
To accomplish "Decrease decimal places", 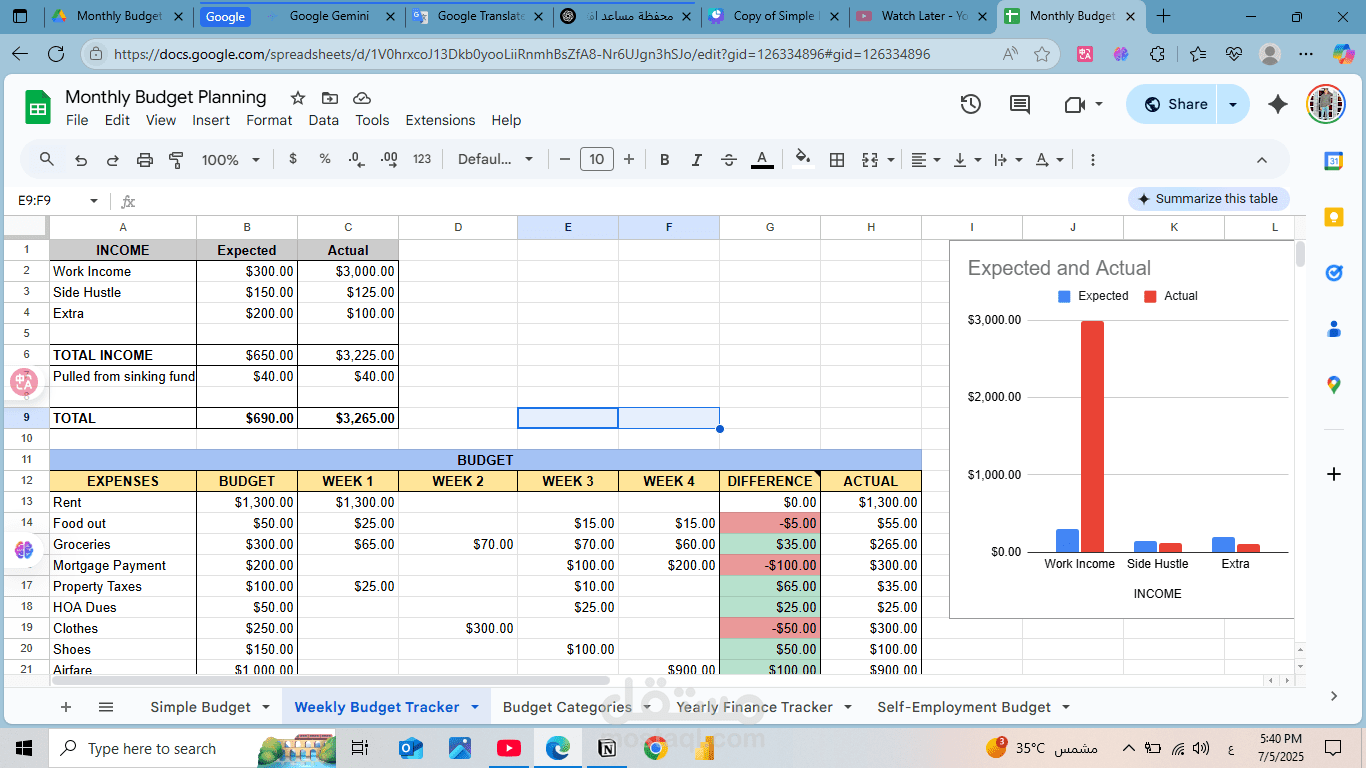I will pos(357,159).
